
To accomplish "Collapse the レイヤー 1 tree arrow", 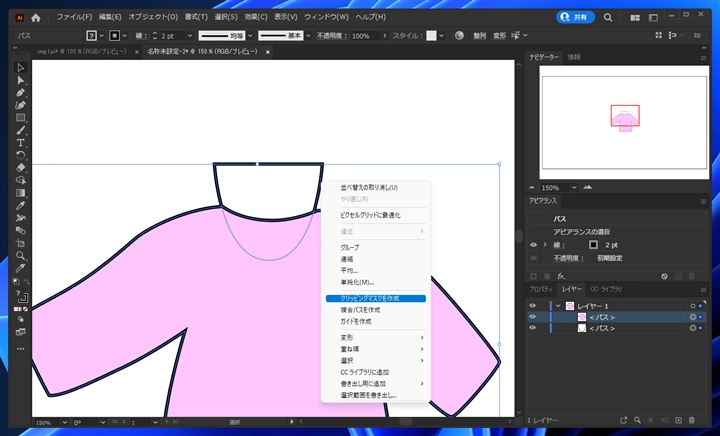I will click(x=558, y=306).
